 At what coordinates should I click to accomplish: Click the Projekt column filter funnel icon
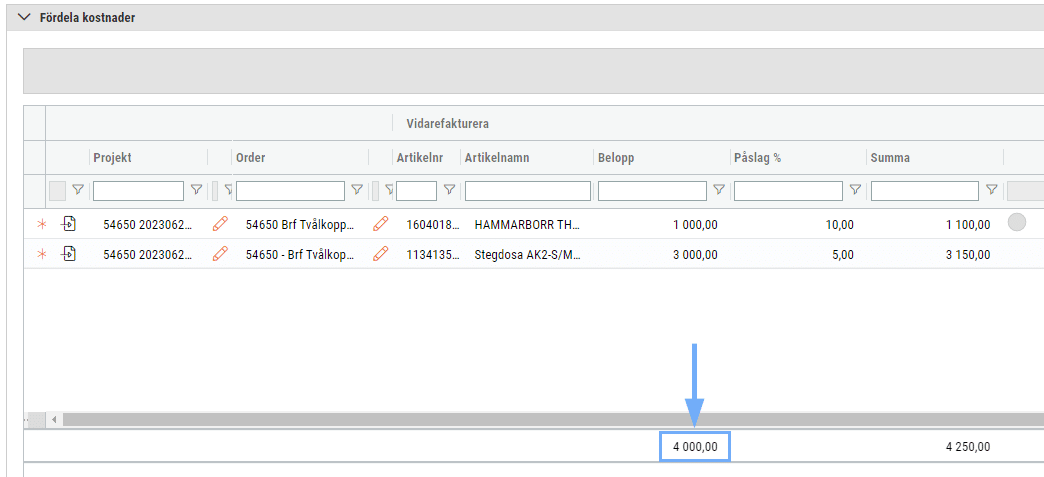pos(196,191)
